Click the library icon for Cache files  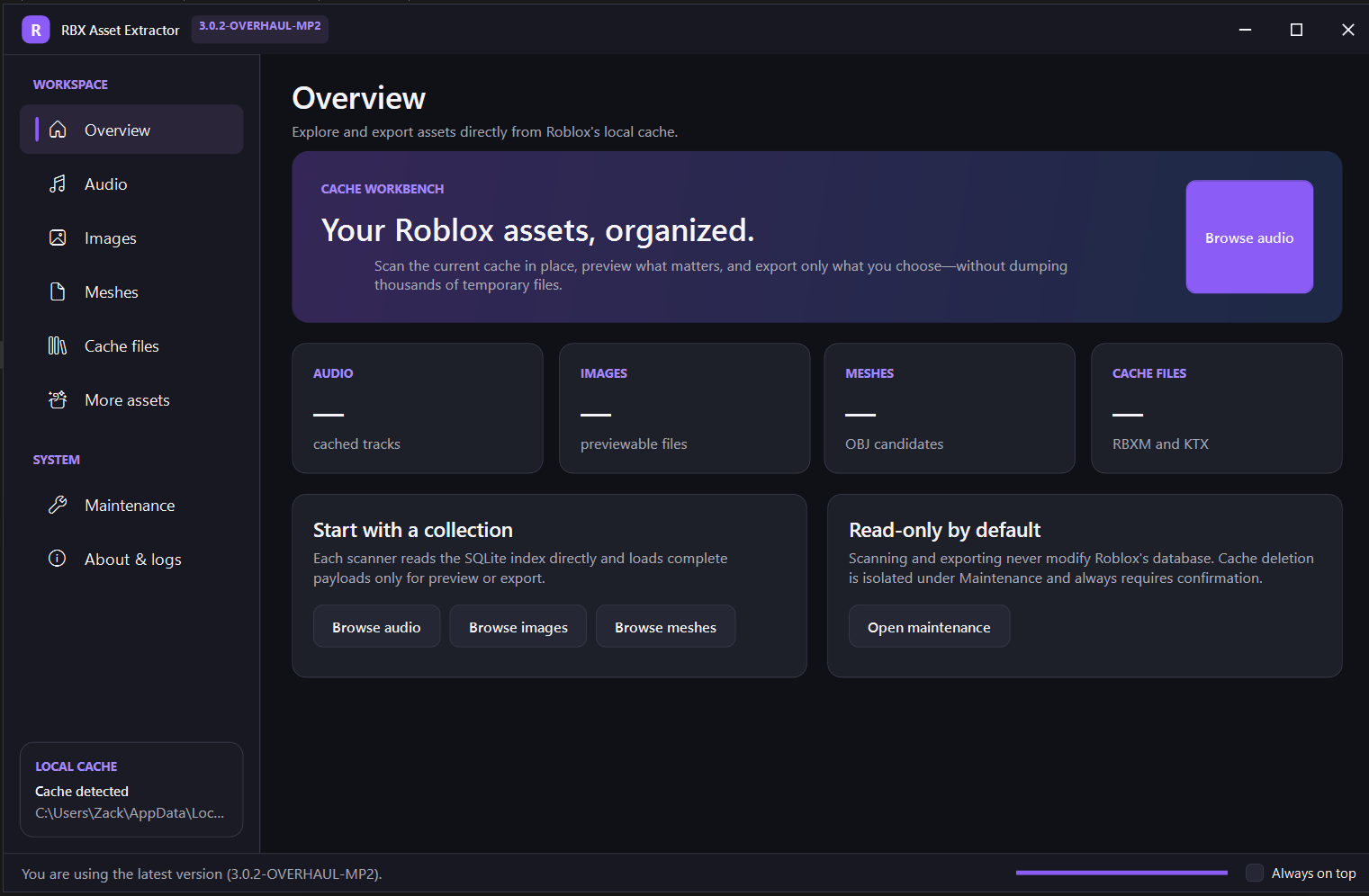point(58,345)
